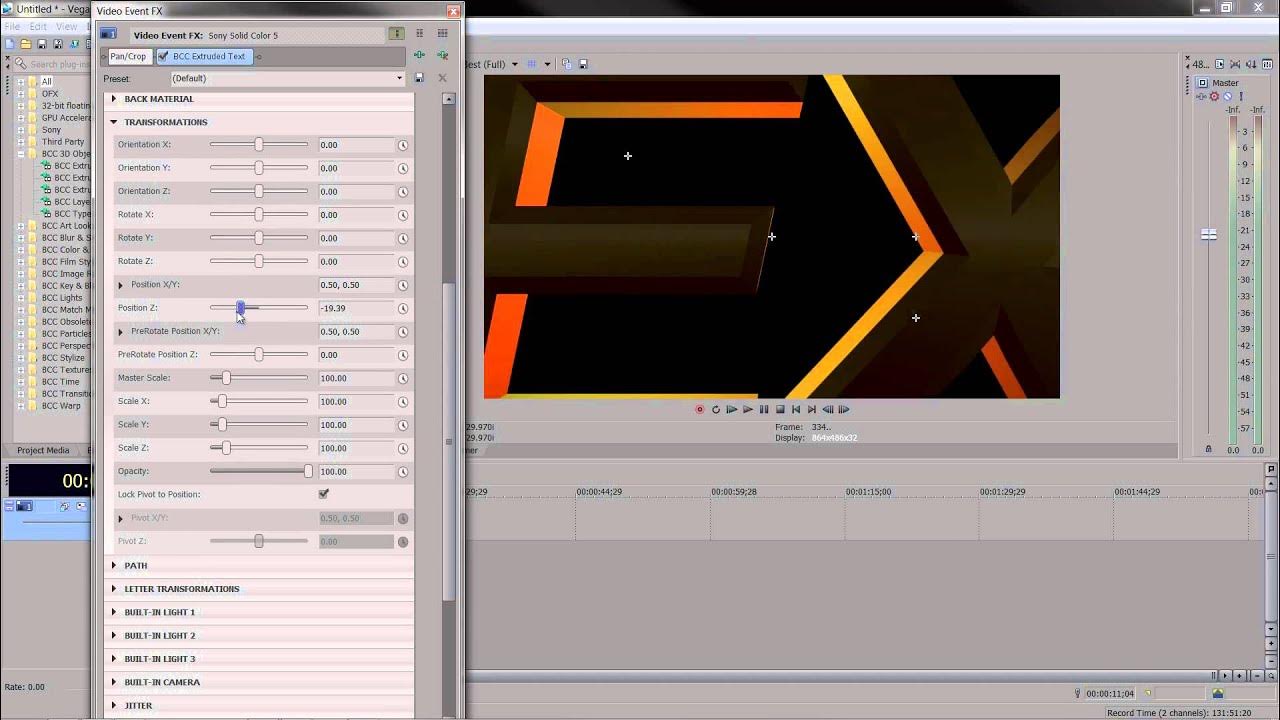
Task: Select the Pan/Crop chain item
Action: click(128, 56)
